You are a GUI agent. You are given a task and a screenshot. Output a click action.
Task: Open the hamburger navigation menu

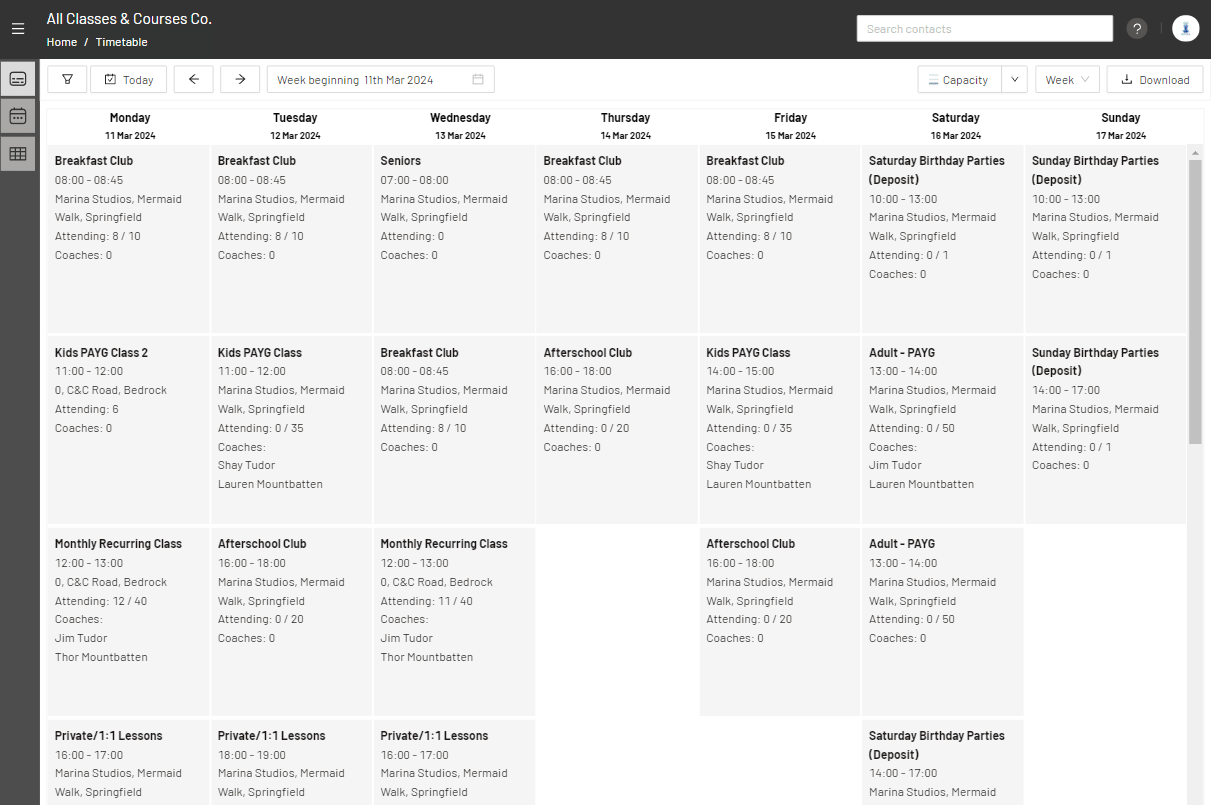(x=18, y=29)
